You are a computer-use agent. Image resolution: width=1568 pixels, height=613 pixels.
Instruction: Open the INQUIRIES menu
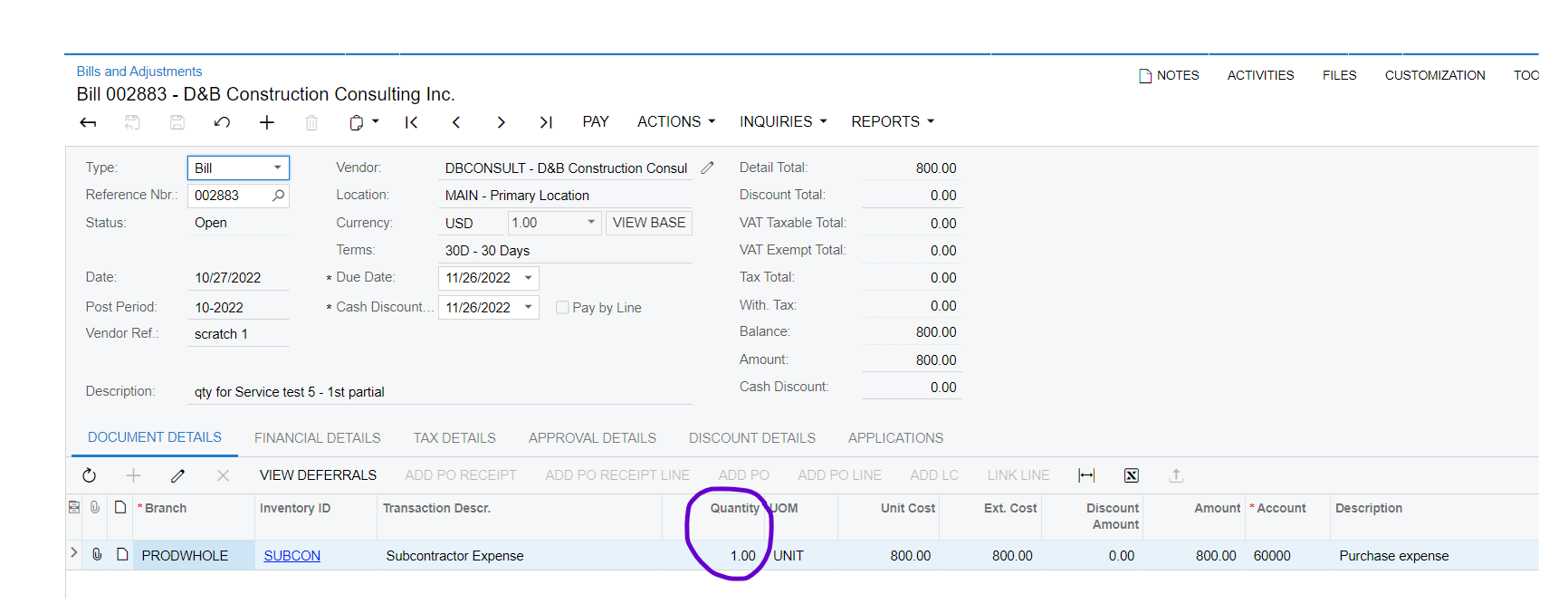783,121
